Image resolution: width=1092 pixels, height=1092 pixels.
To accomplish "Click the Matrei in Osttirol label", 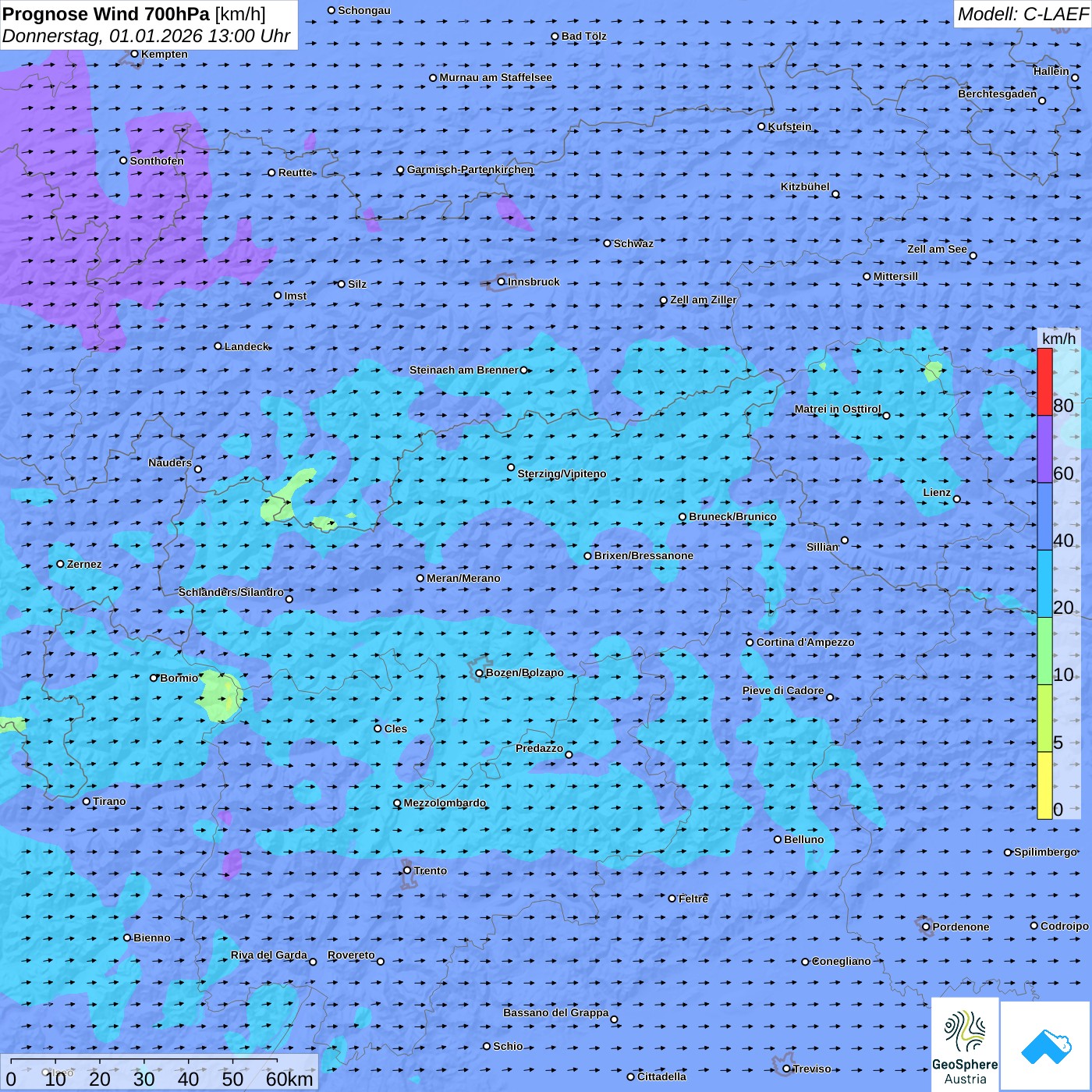I will (x=838, y=409).
